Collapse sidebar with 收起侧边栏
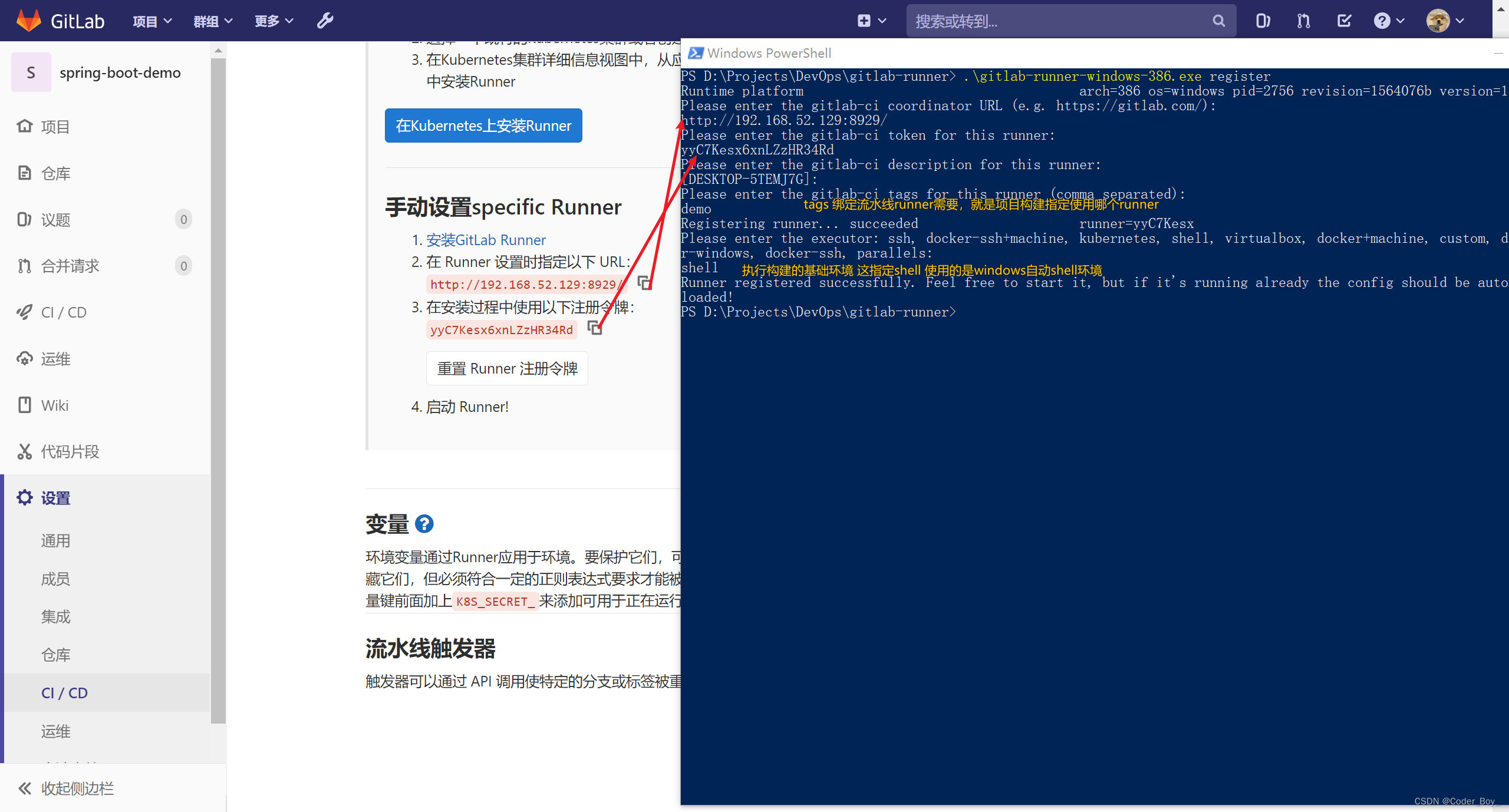Image resolution: width=1509 pixels, height=812 pixels. pos(66,788)
